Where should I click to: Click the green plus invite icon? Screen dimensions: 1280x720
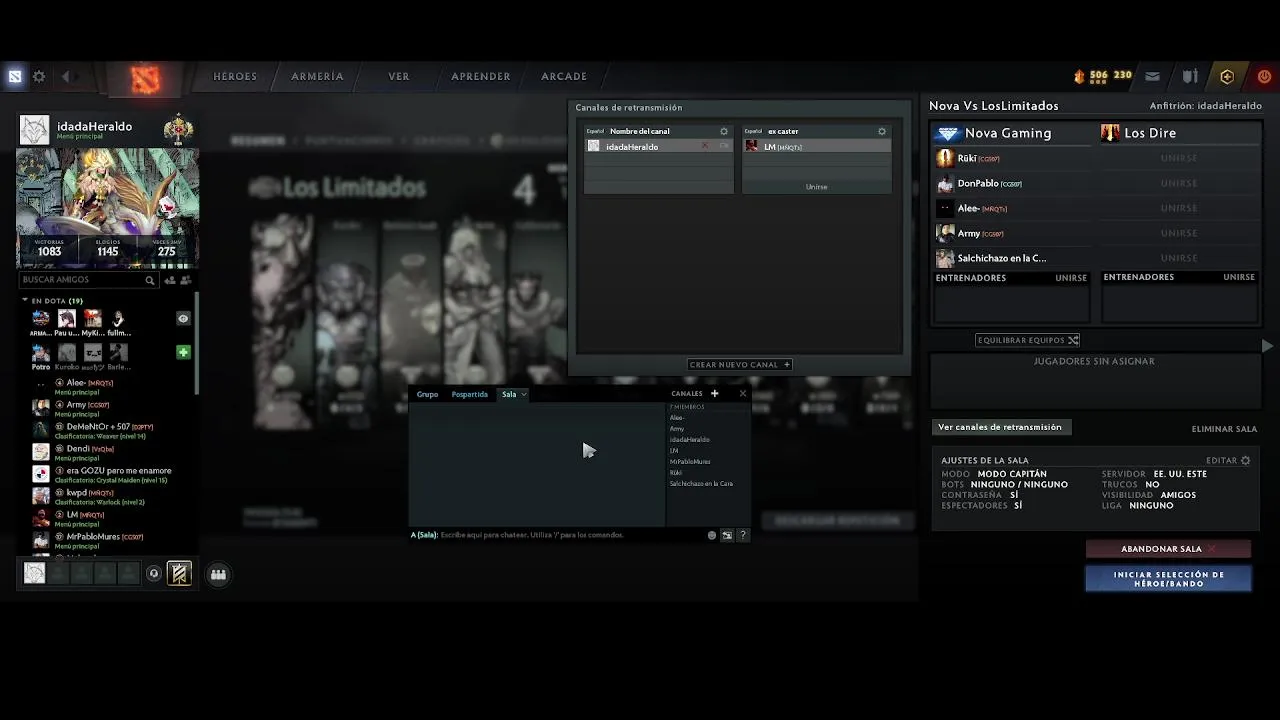[x=183, y=352]
